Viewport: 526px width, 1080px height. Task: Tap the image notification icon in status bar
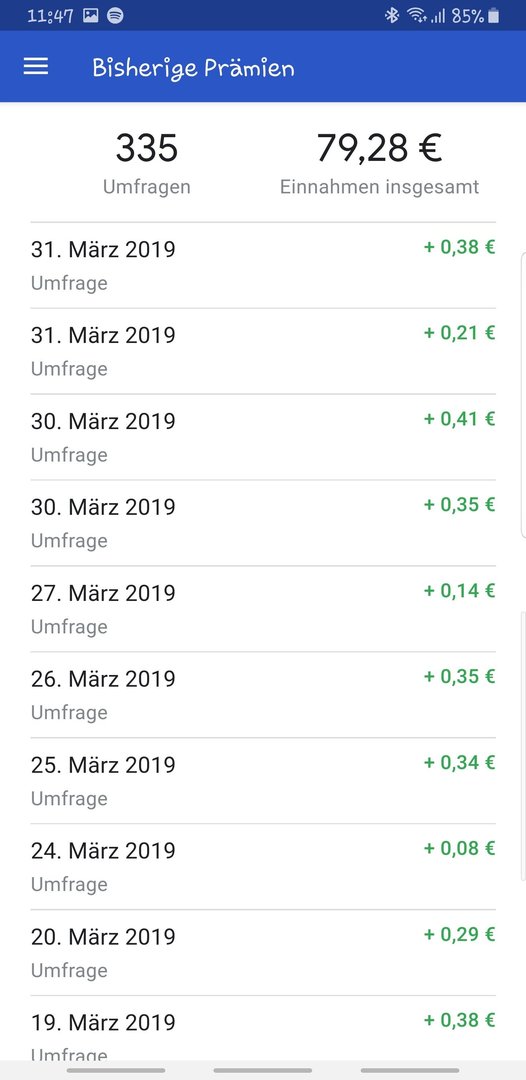point(91,16)
